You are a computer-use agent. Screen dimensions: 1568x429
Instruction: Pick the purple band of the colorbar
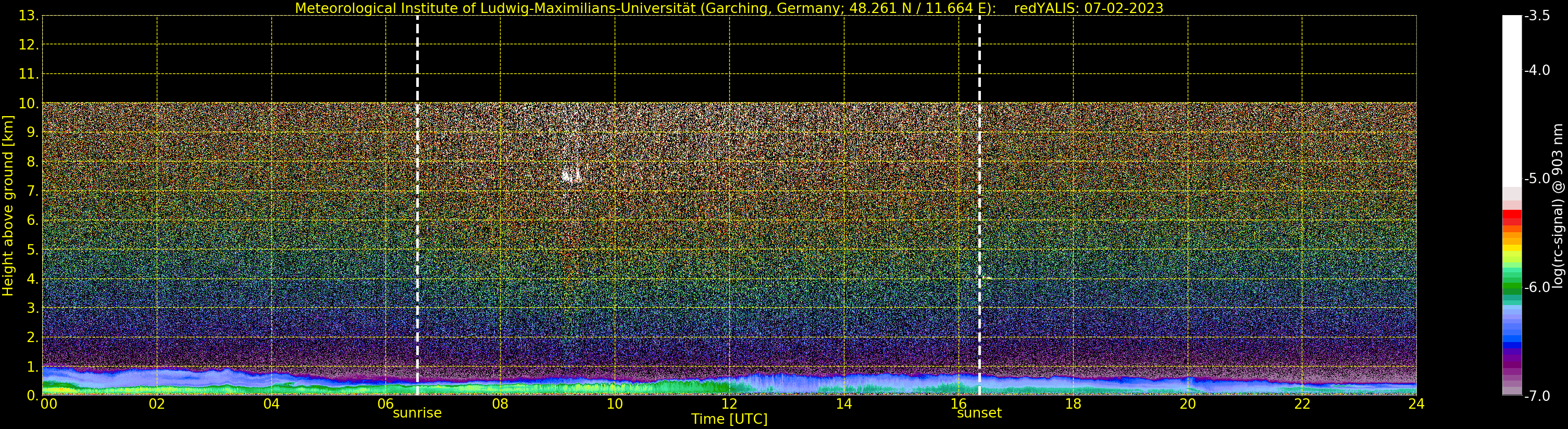pyautogui.click(x=1511, y=358)
